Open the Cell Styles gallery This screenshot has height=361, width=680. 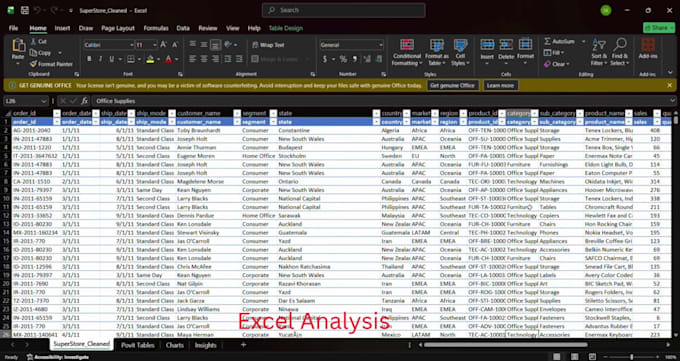tap(460, 53)
